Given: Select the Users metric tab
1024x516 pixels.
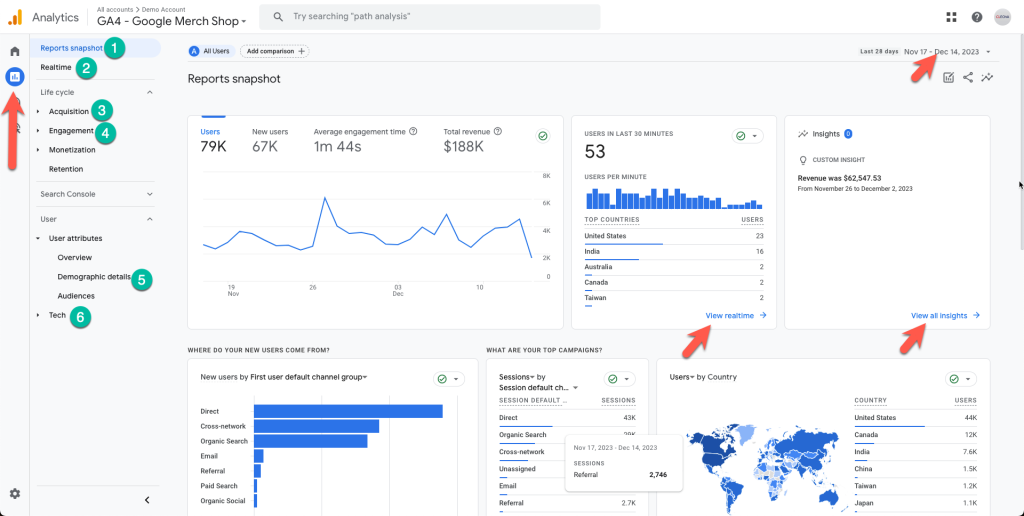Looking at the screenshot, I should click(214, 140).
